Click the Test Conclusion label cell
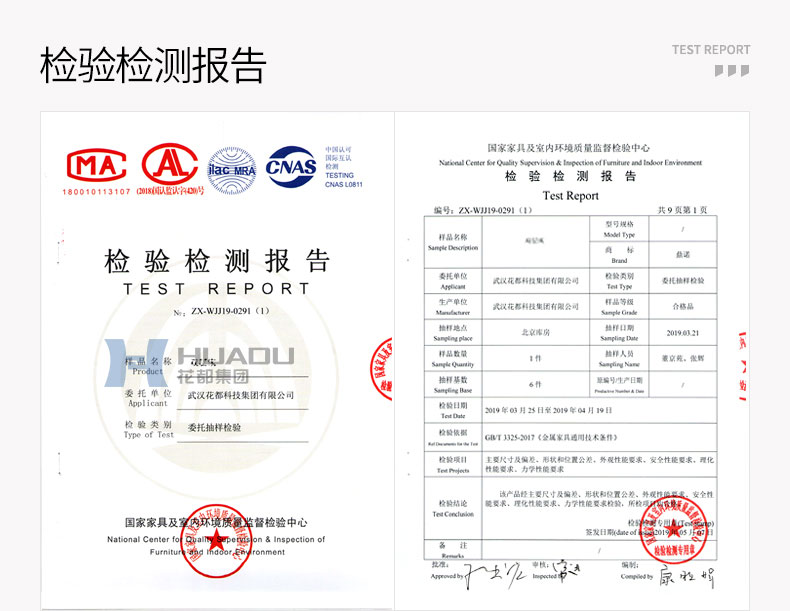The width and height of the screenshot is (790, 611). coord(453,508)
